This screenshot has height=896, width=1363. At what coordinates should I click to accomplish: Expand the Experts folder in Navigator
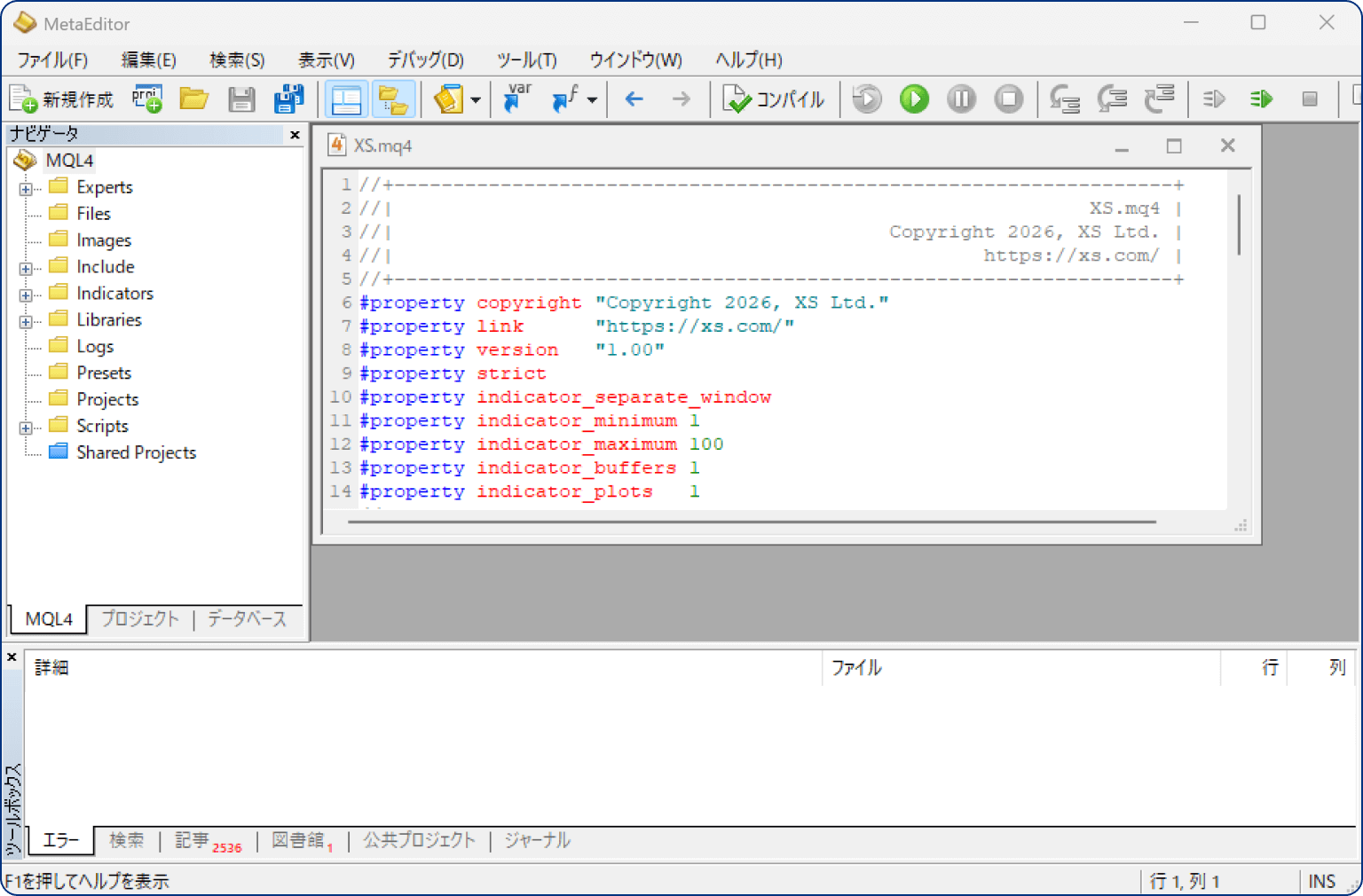[x=26, y=188]
